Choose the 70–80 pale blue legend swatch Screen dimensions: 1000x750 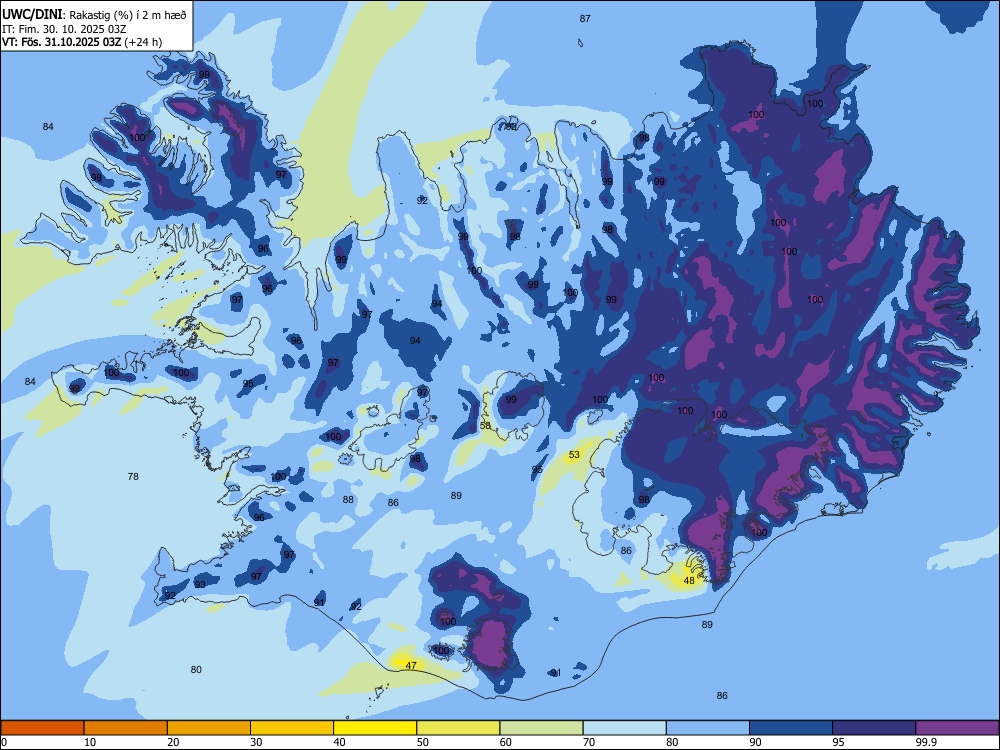point(624,728)
